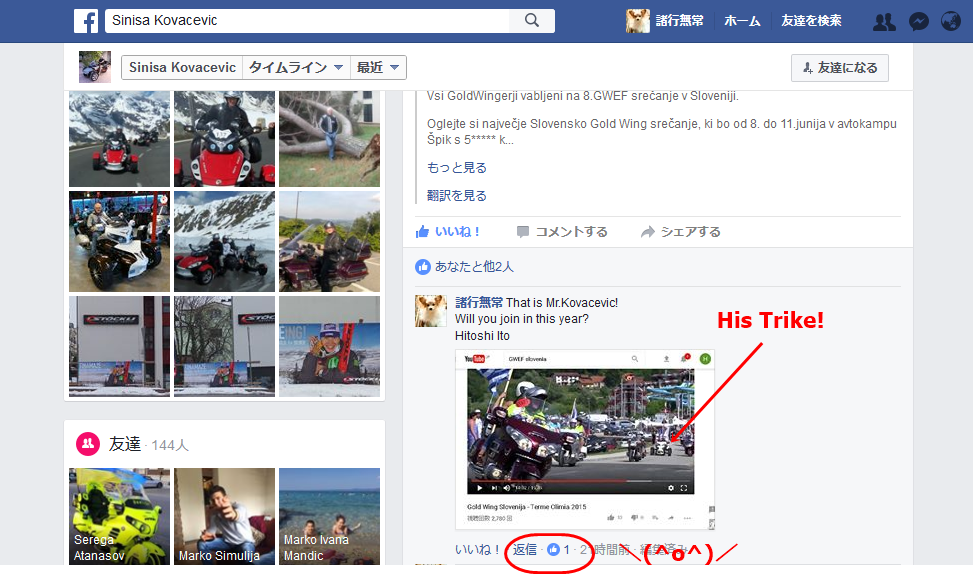This screenshot has height=574, width=973.
Task: Toggle いいね！ on the comment
Action: [x=477, y=550]
